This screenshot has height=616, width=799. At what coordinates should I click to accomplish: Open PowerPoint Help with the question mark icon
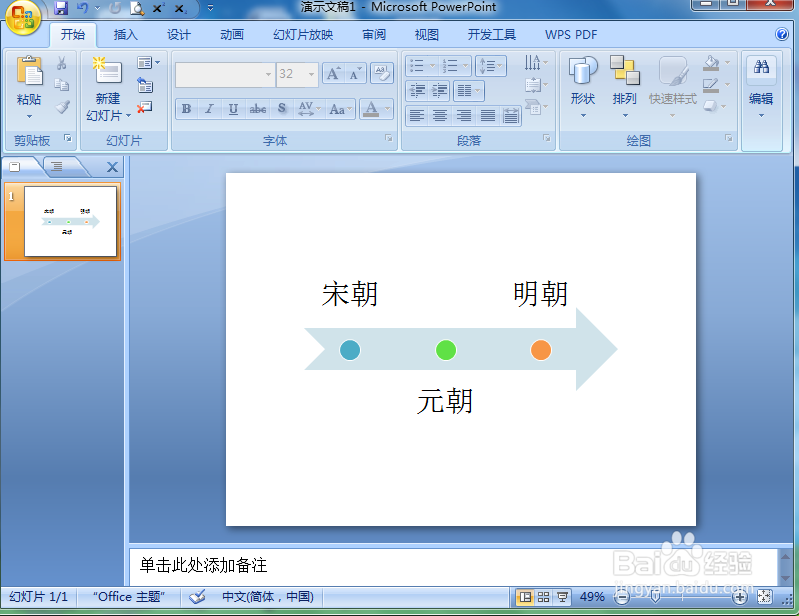coord(781,34)
